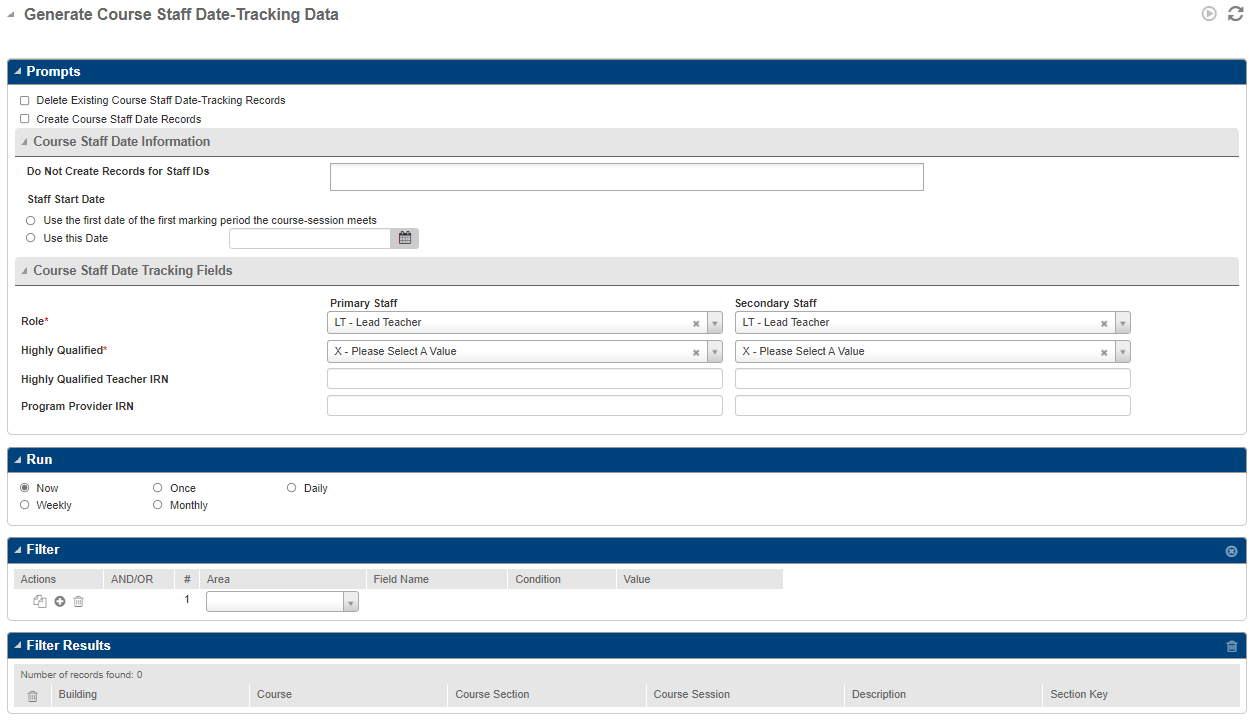Delete filter row using trash icon
Image resolution: width=1254 pixels, height=720 pixels.
(x=79, y=601)
